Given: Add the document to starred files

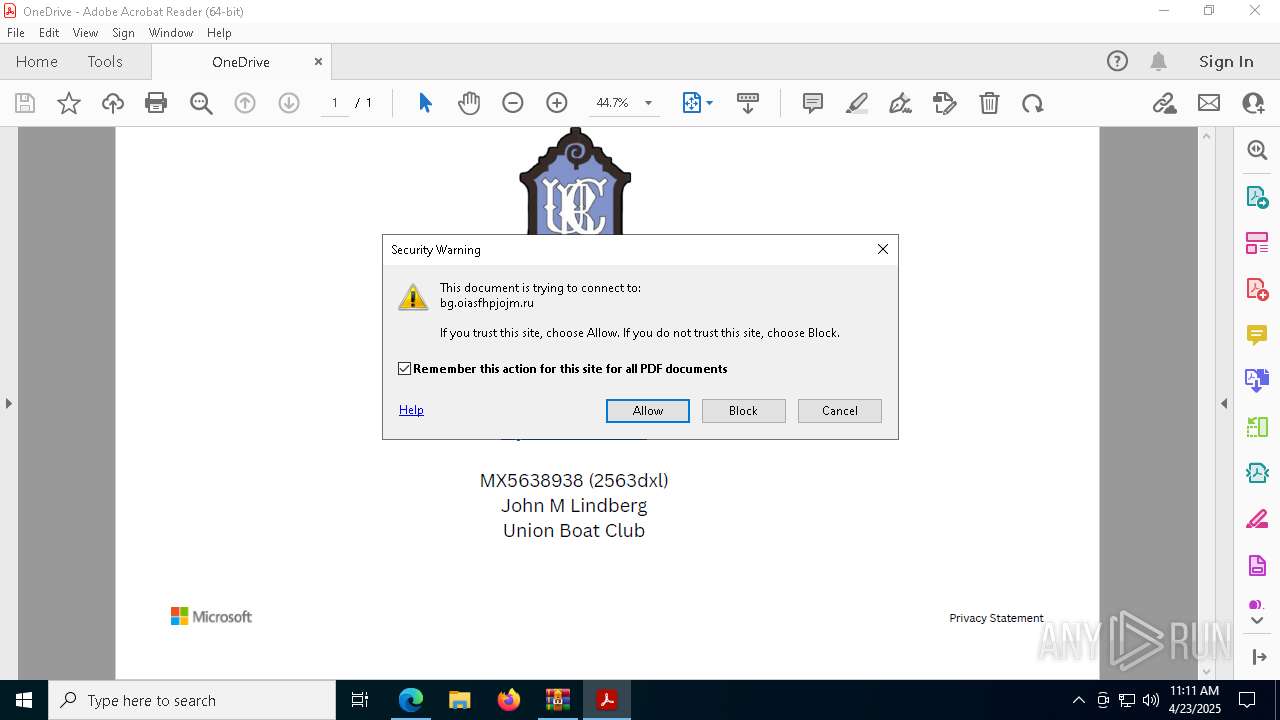Looking at the screenshot, I should point(69,103).
